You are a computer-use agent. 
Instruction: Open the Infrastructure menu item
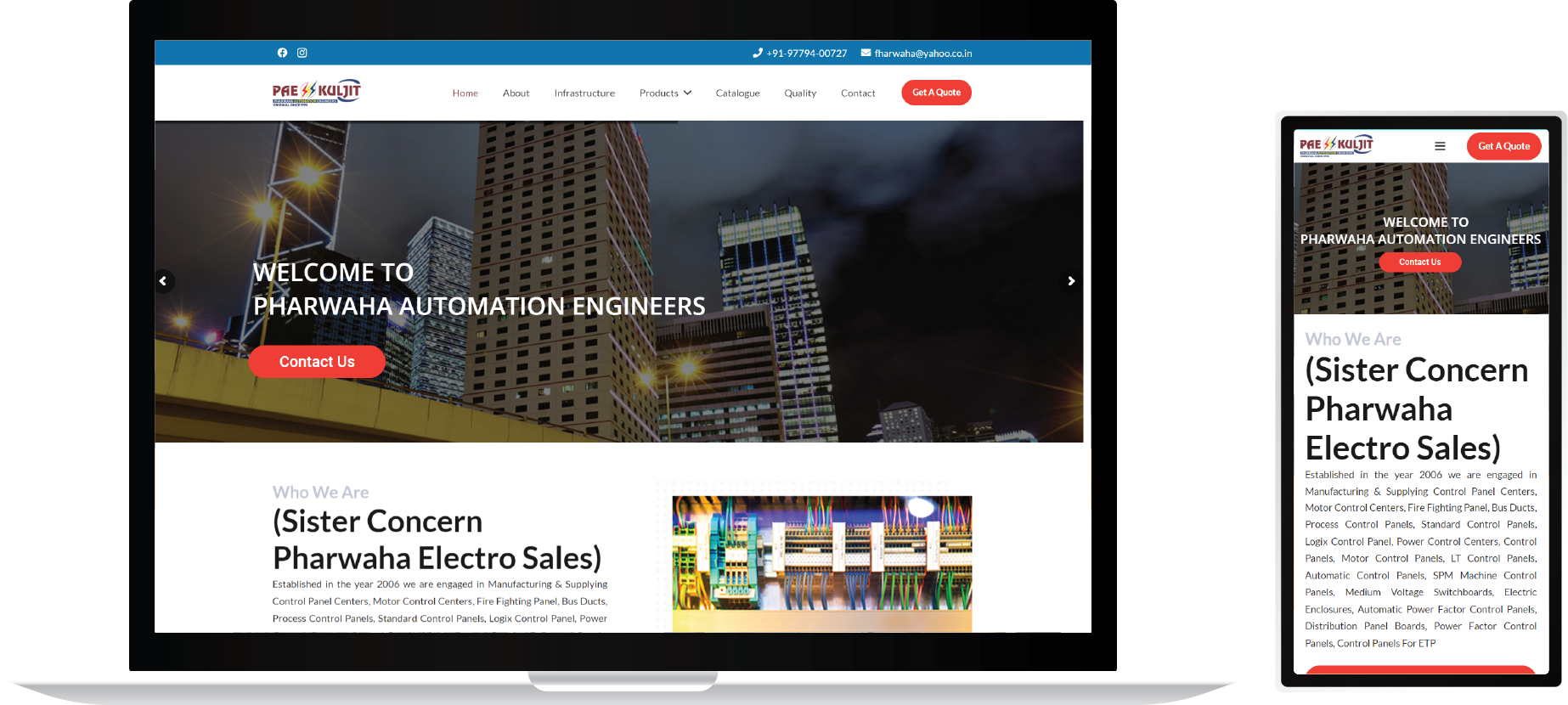pyautogui.click(x=584, y=93)
